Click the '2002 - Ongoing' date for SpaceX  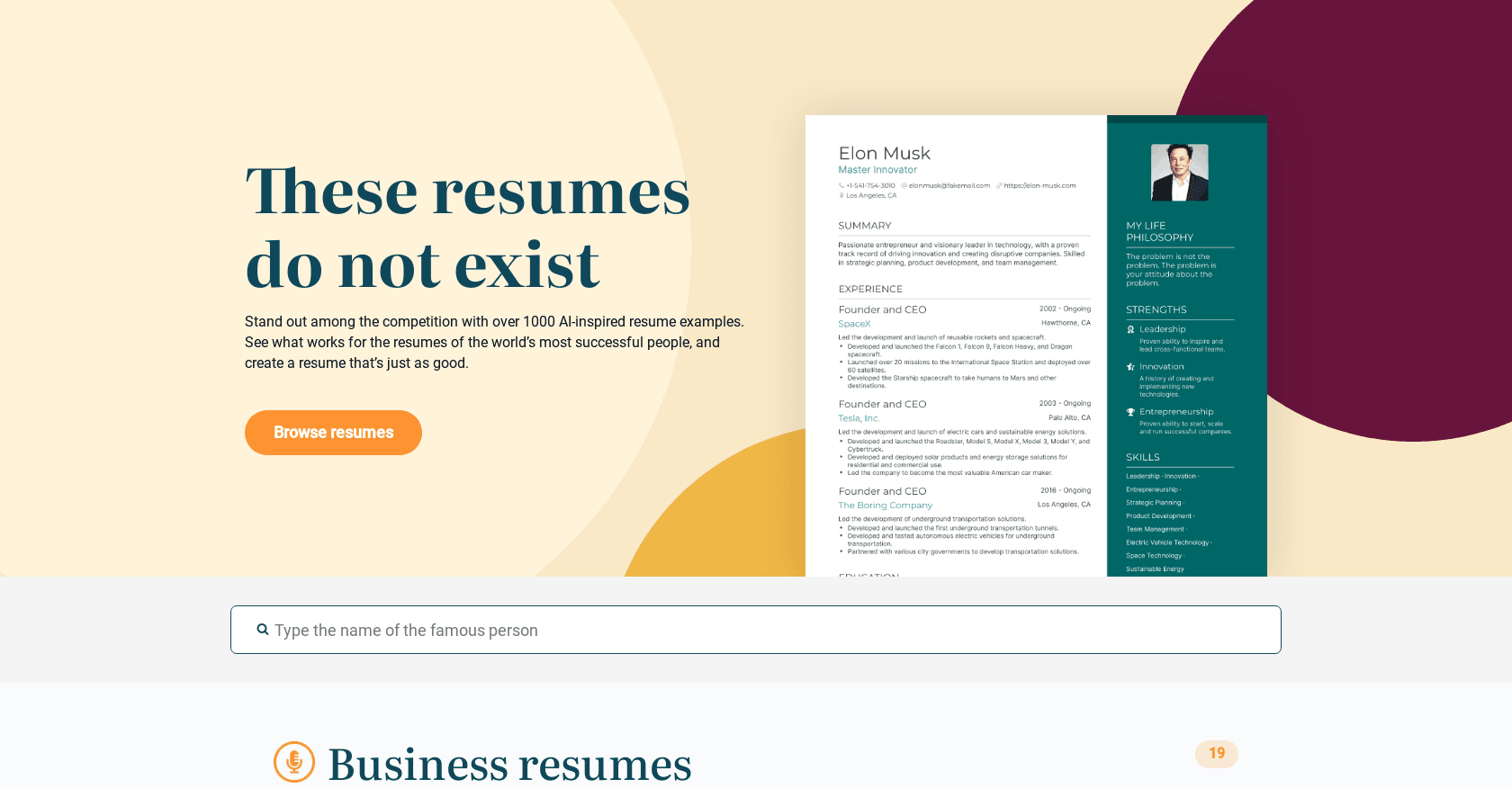point(1065,309)
